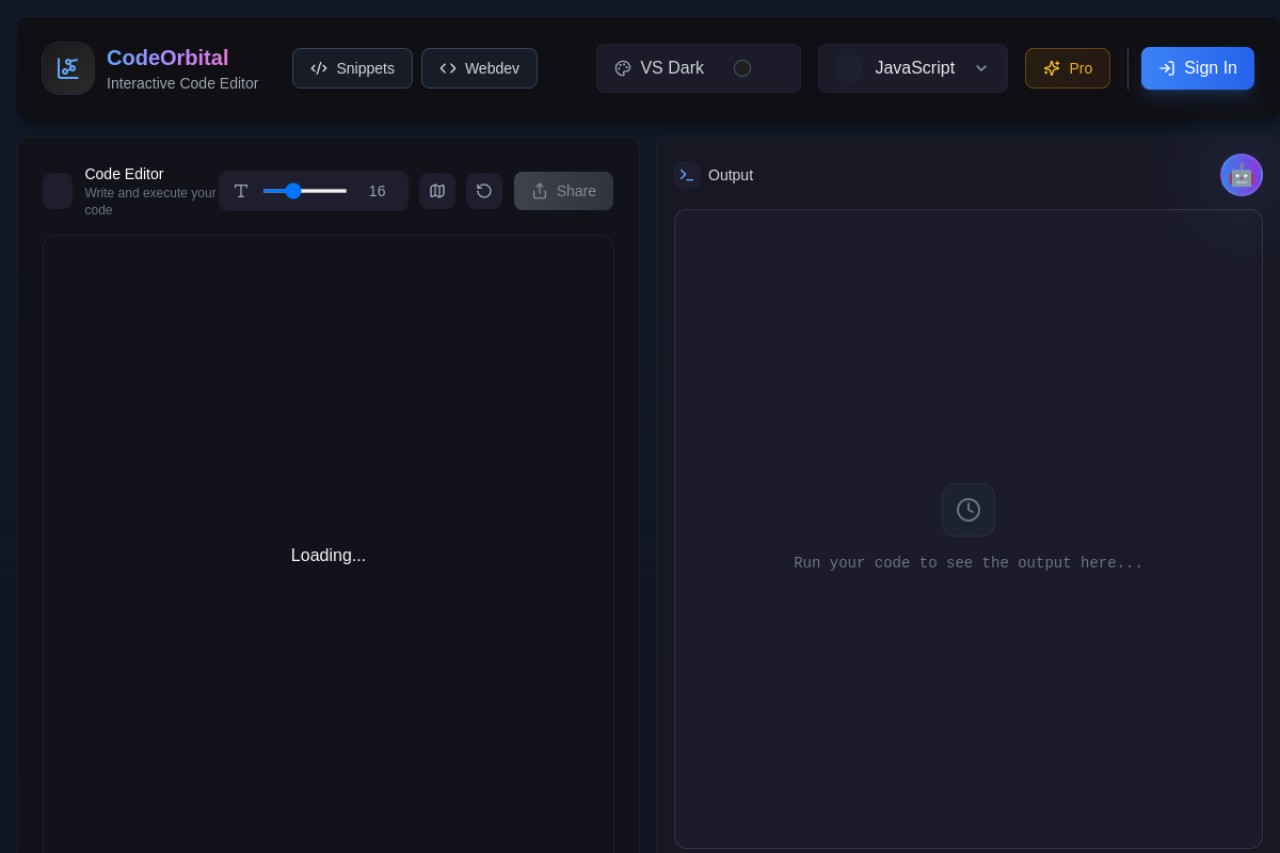Click the 'Code Editor' panel heading
1280x853 pixels.
tap(124, 174)
